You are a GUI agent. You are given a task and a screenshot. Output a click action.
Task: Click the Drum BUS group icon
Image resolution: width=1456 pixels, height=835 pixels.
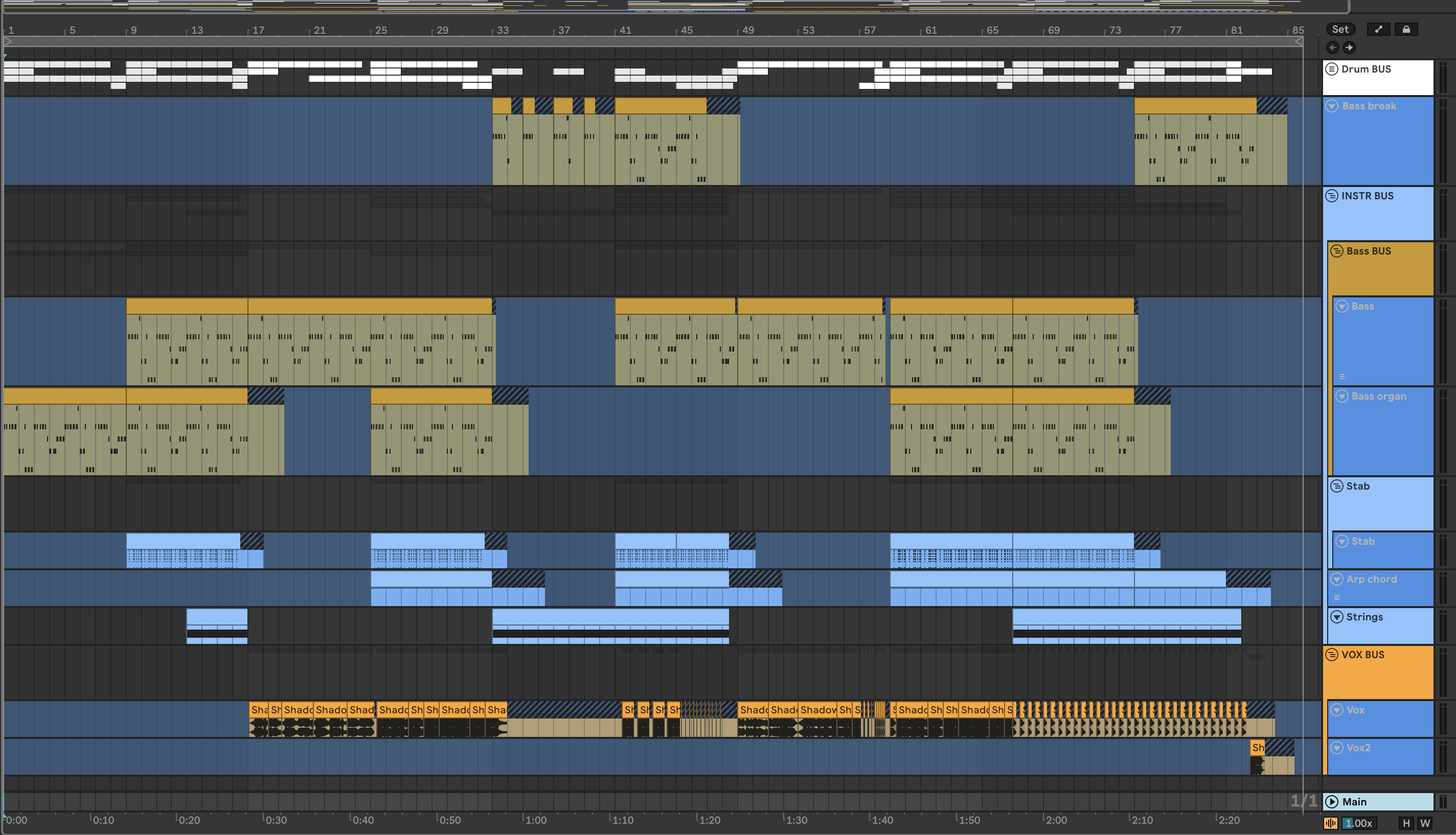pos(1331,69)
